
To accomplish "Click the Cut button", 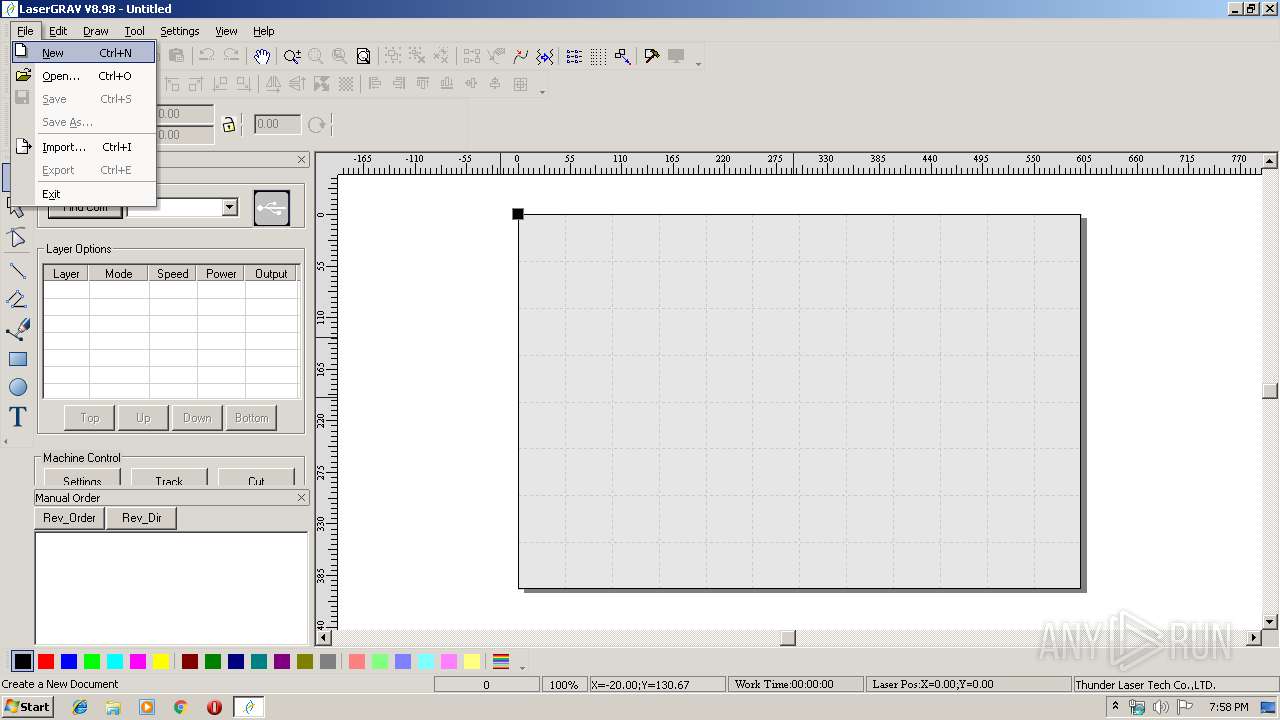I will [256, 479].
